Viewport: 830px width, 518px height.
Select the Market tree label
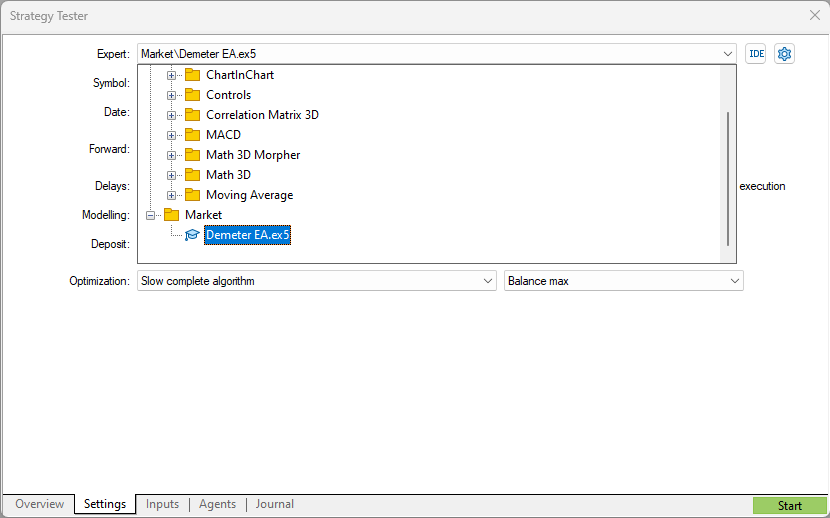[x=204, y=215]
